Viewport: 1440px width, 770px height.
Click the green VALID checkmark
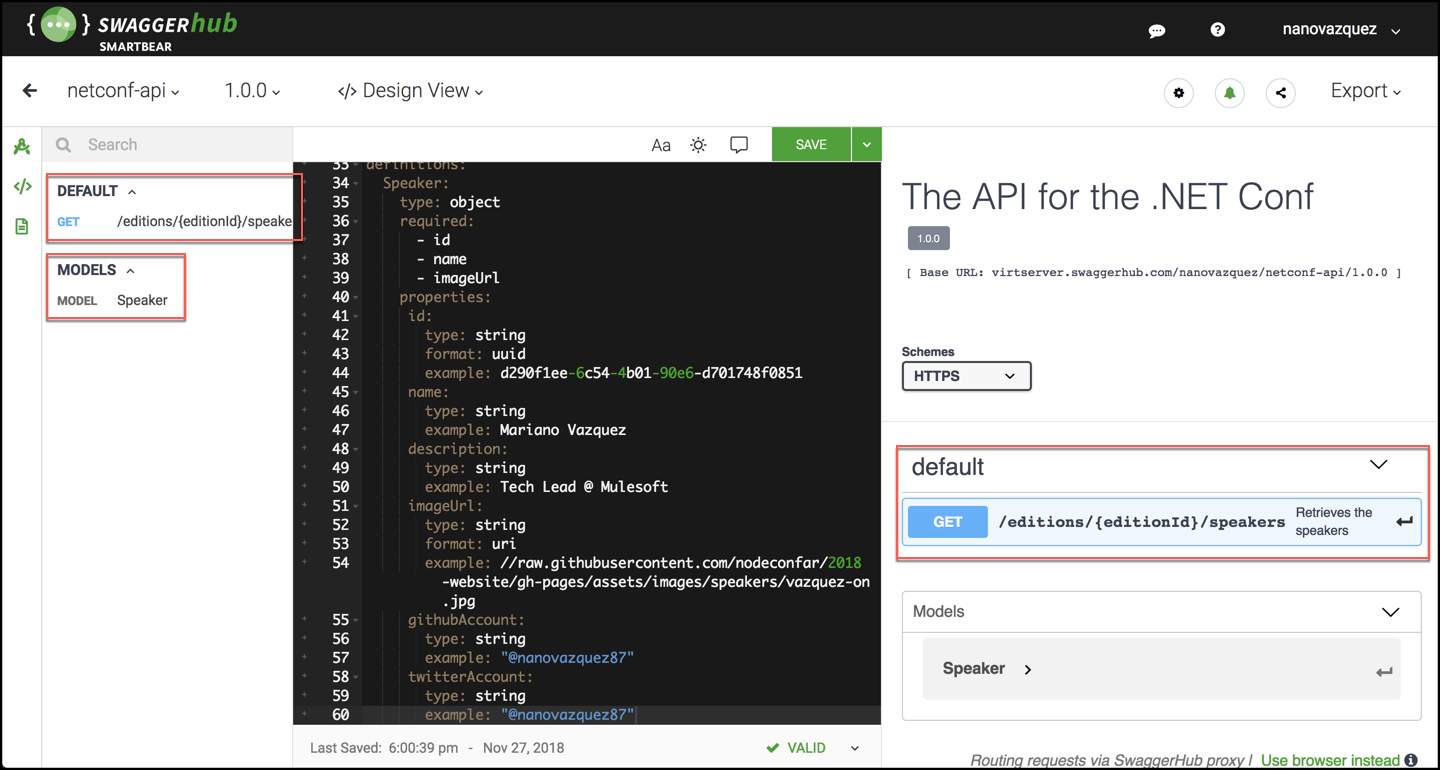(x=772, y=748)
